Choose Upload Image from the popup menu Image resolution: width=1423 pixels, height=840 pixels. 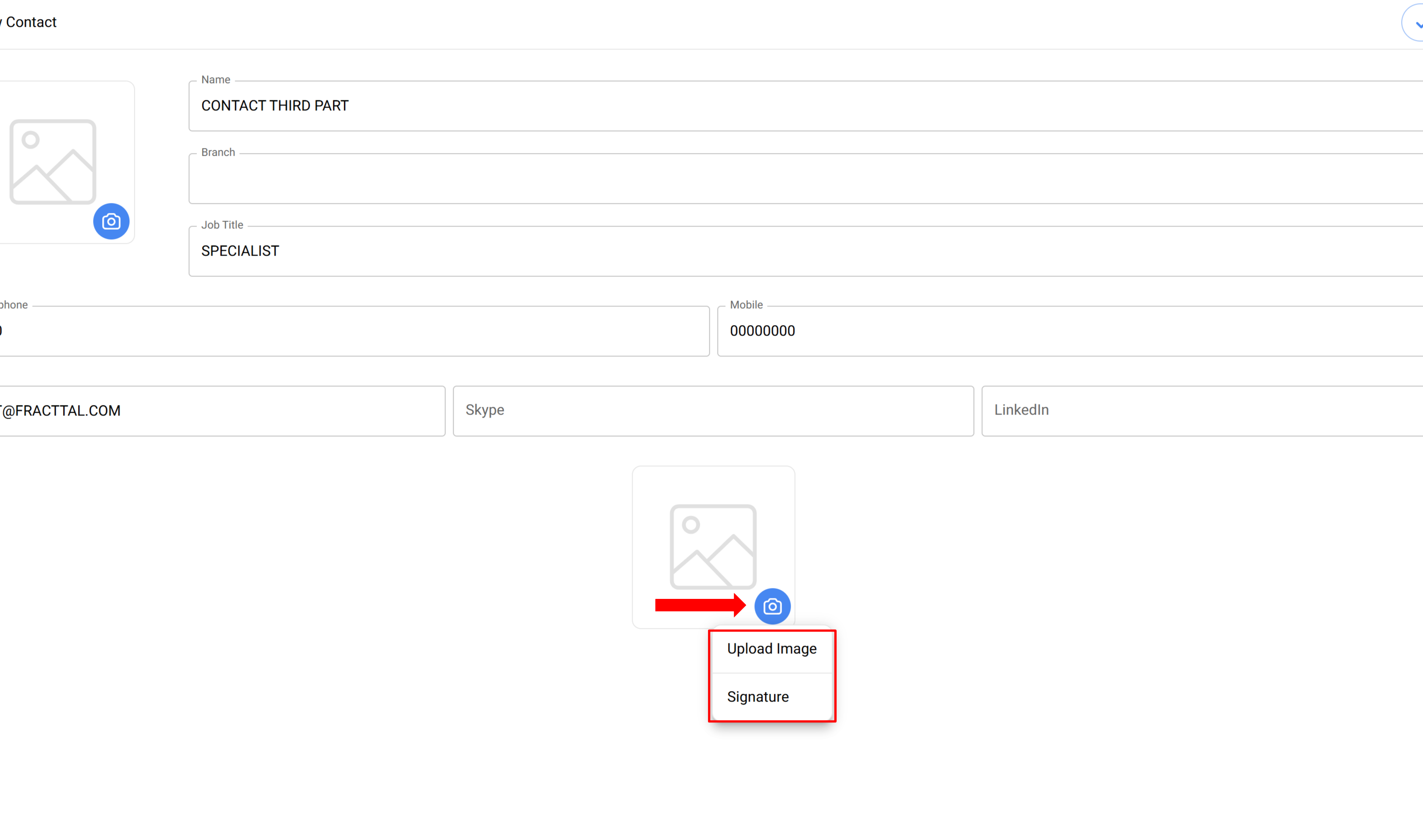pyautogui.click(x=772, y=649)
